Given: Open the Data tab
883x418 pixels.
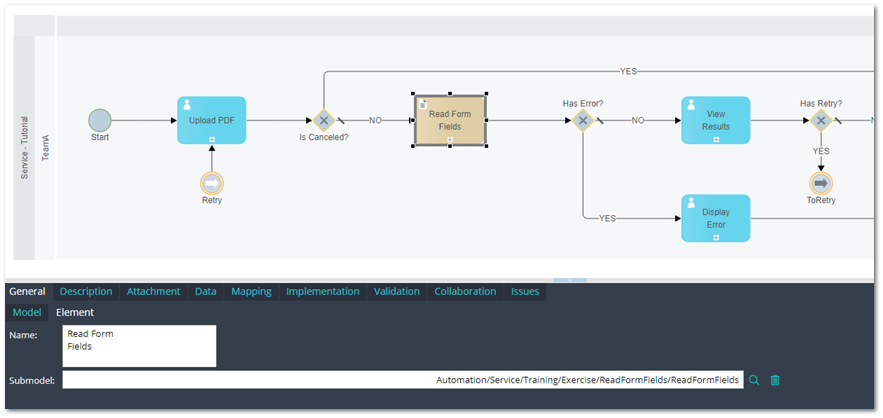Looking at the screenshot, I should (206, 291).
